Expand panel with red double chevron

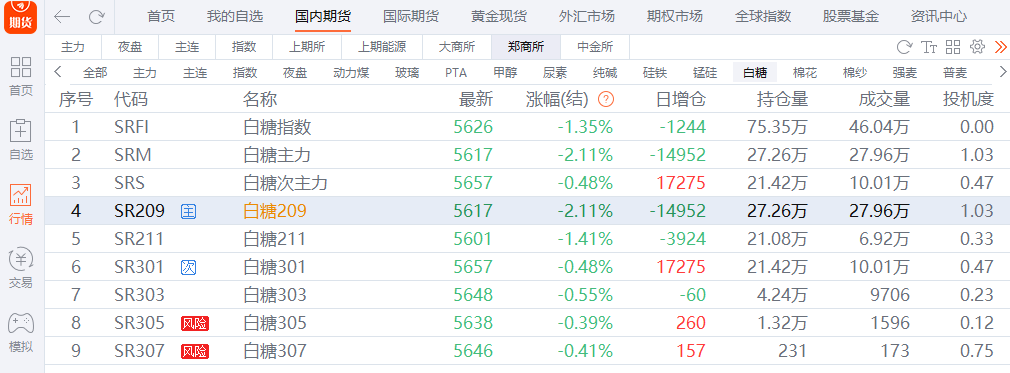coord(1000,47)
